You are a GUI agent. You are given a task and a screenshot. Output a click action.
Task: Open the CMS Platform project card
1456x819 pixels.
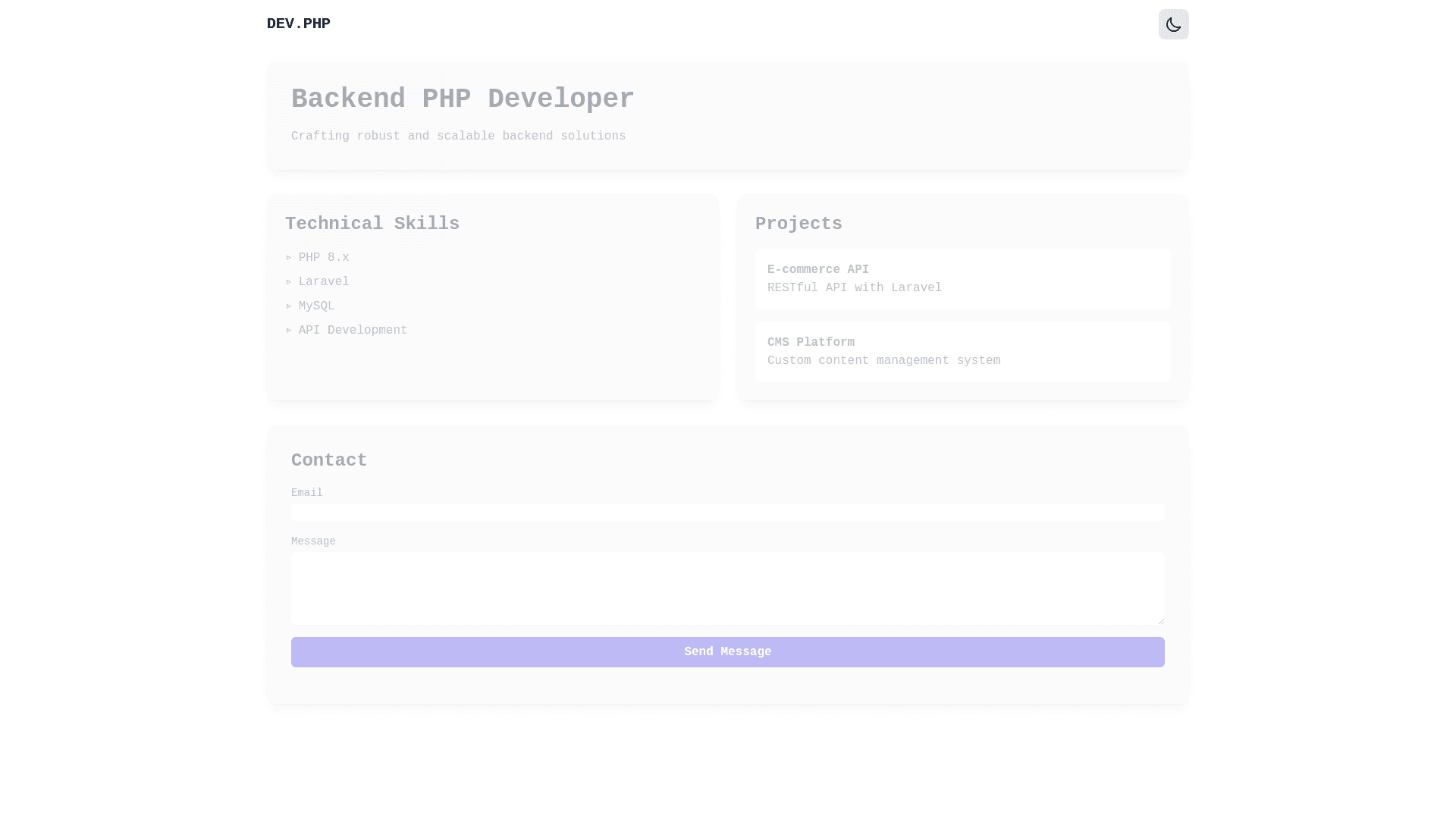(x=962, y=352)
